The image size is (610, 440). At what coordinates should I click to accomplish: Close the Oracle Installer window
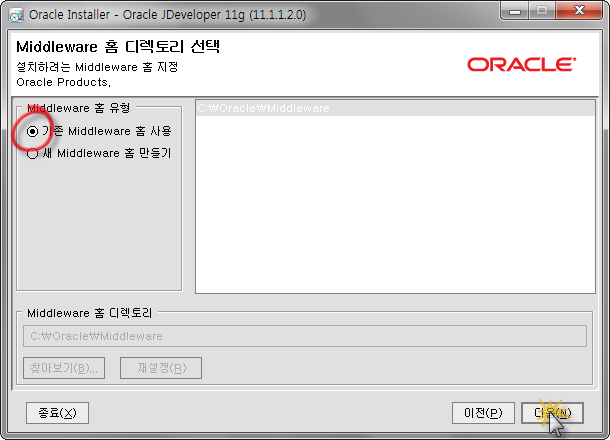[579, 11]
